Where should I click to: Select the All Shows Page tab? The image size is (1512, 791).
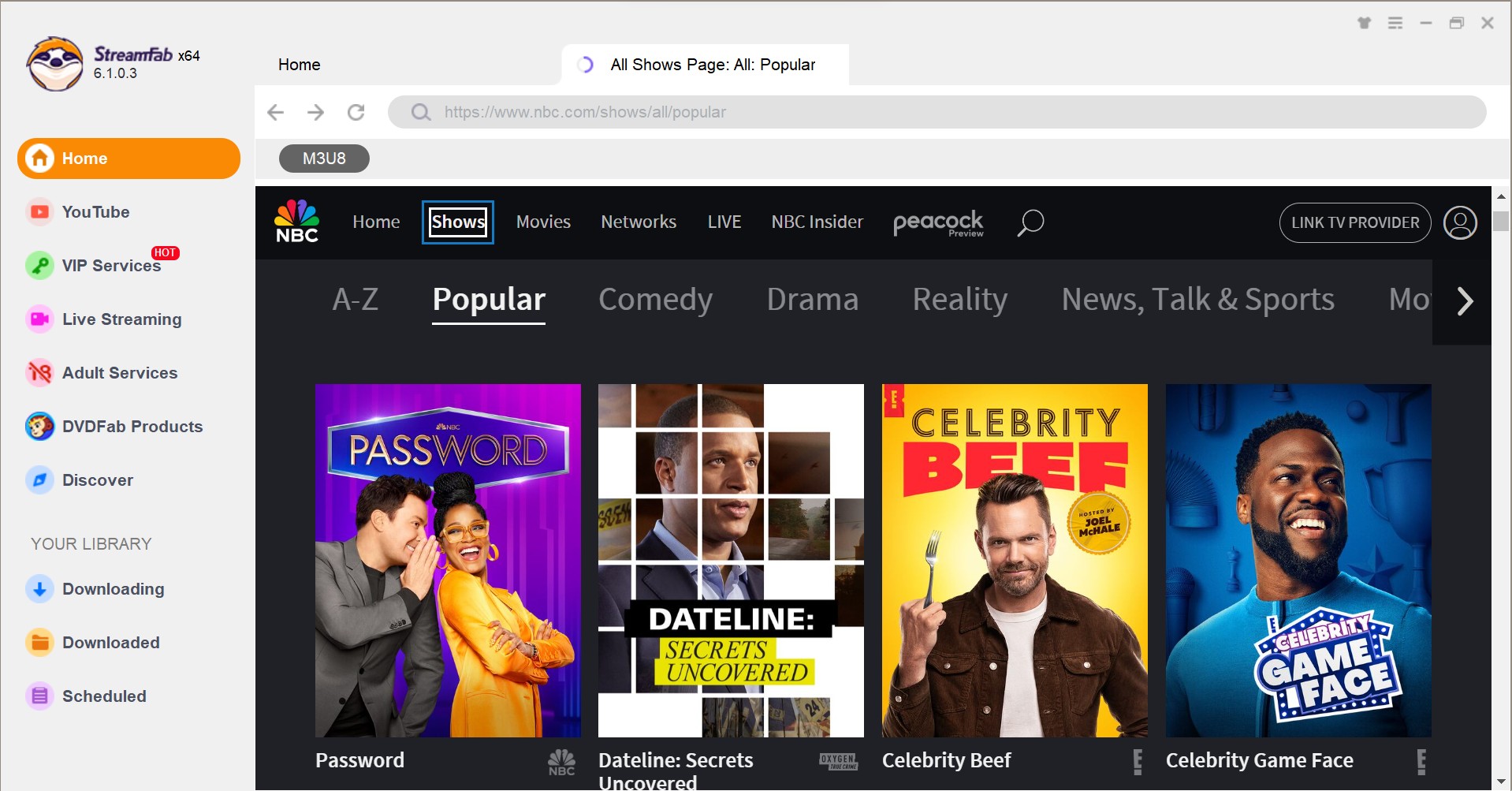[705, 65]
